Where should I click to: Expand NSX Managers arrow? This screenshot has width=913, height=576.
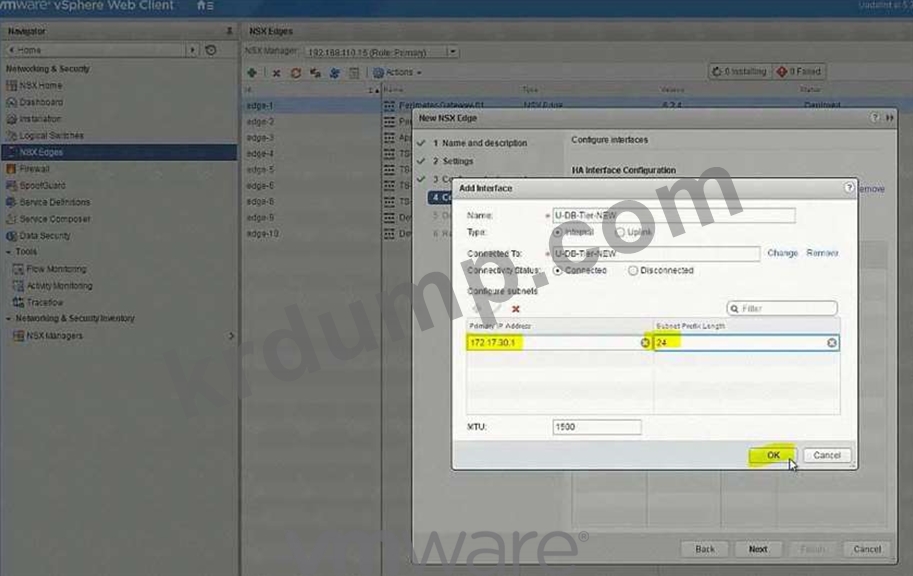click(231, 336)
